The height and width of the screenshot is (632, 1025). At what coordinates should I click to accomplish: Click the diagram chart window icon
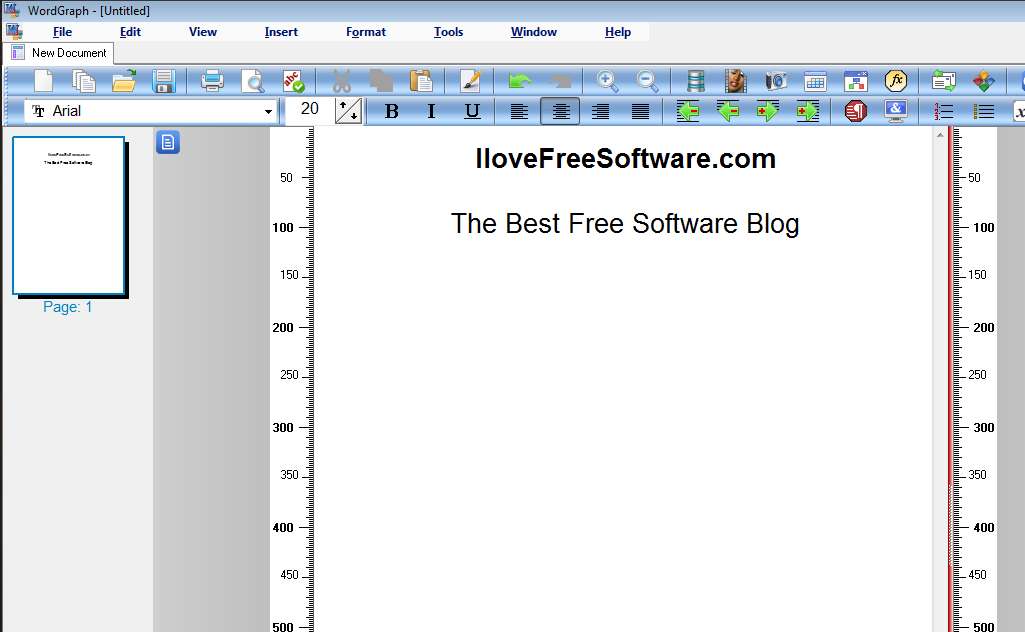pos(855,81)
